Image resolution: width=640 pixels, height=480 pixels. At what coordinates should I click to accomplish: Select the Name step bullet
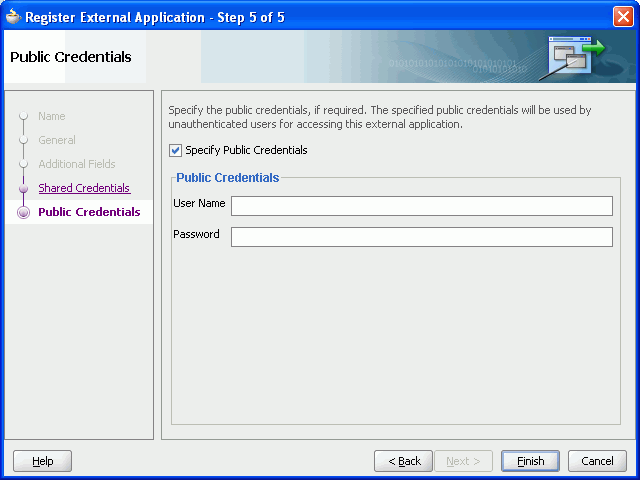[x=23, y=116]
